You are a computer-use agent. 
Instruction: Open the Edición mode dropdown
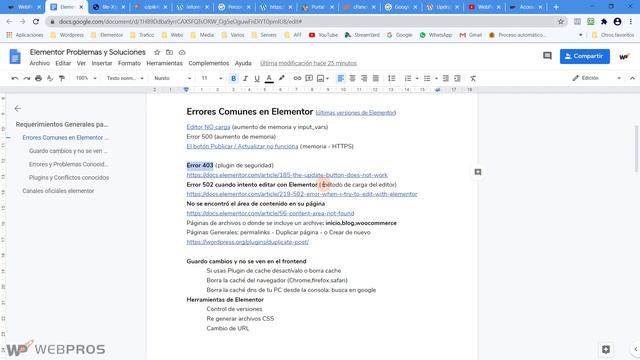click(x=596, y=78)
